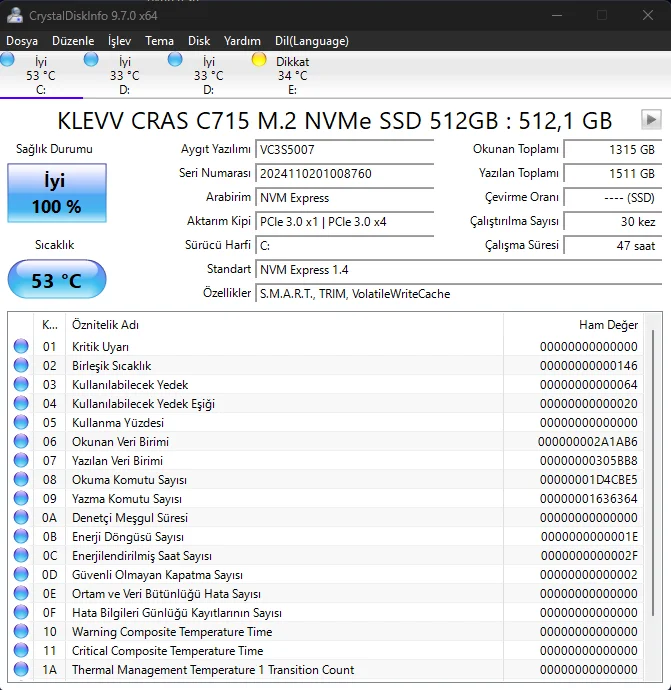
Task: Click the status icon for Warning Composite Temperature row
Action: pyautogui.click(x=21, y=631)
